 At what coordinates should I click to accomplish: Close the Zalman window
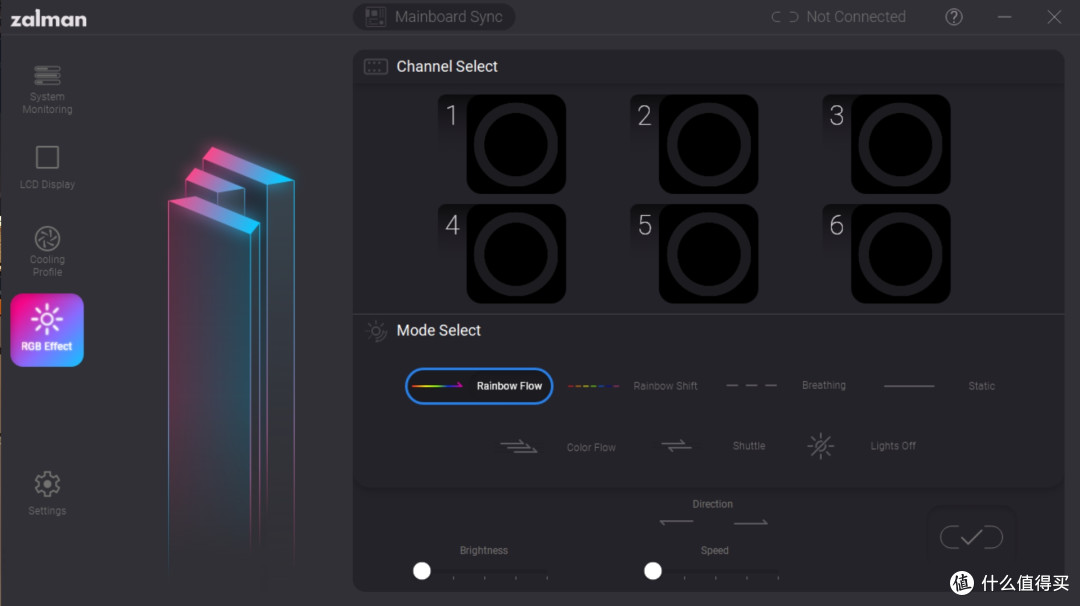click(x=1054, y=17)
